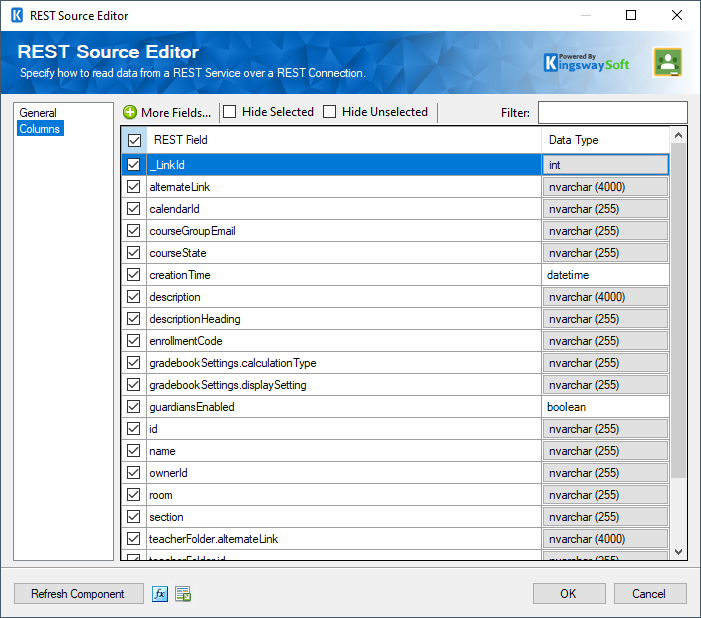Click the Cancel button
This screenshot has height=618, width=701.
650,594
